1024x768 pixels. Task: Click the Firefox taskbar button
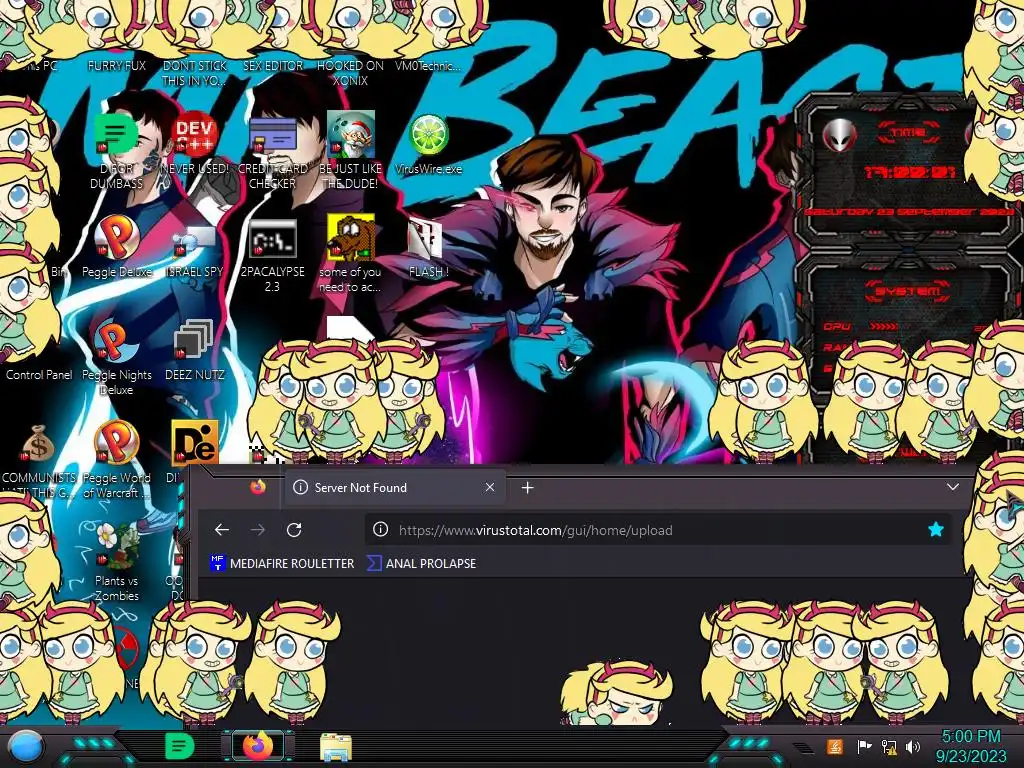click(258, 746)
